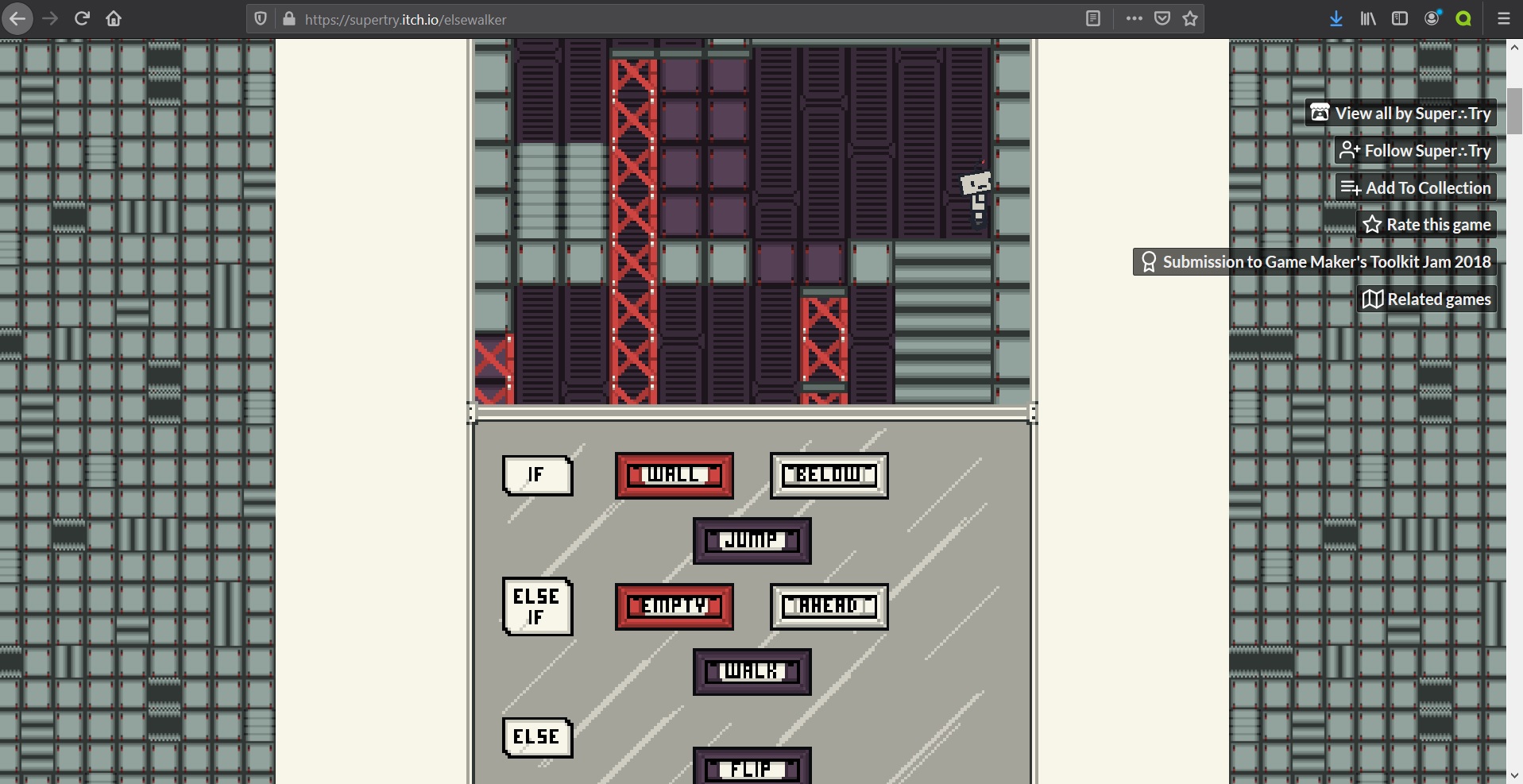Click the address bar URL
The image size is (1523, 784).
[x=405, y=19]
